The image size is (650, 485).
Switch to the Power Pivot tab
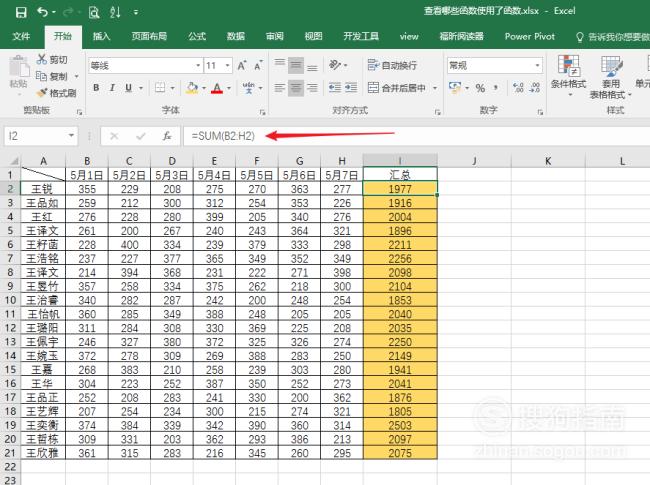tap(529, 36)
